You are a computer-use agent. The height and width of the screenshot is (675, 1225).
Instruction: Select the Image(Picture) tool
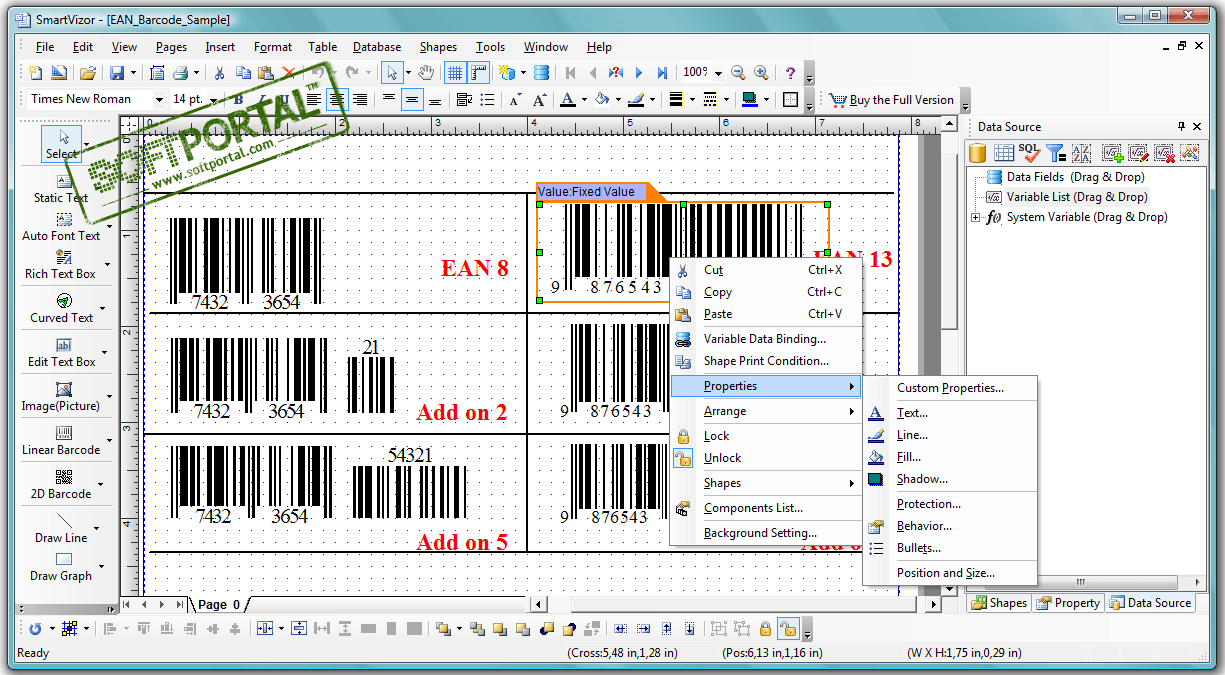tap(61, 397)
